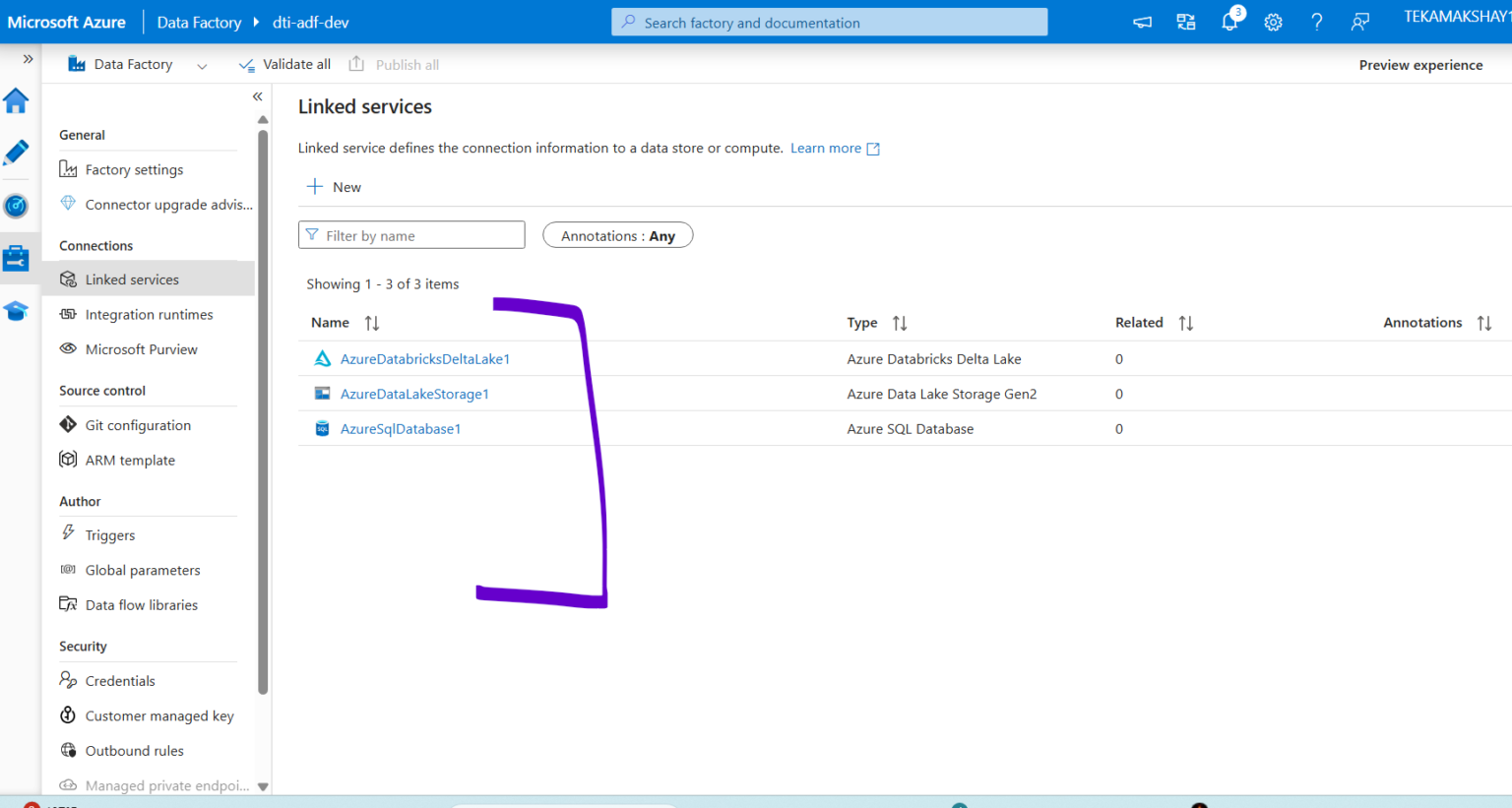Image resolution: width=1512 pixels, height=808 pixels.
Task: Select the Manage toolbox icon
Action: 15,258
